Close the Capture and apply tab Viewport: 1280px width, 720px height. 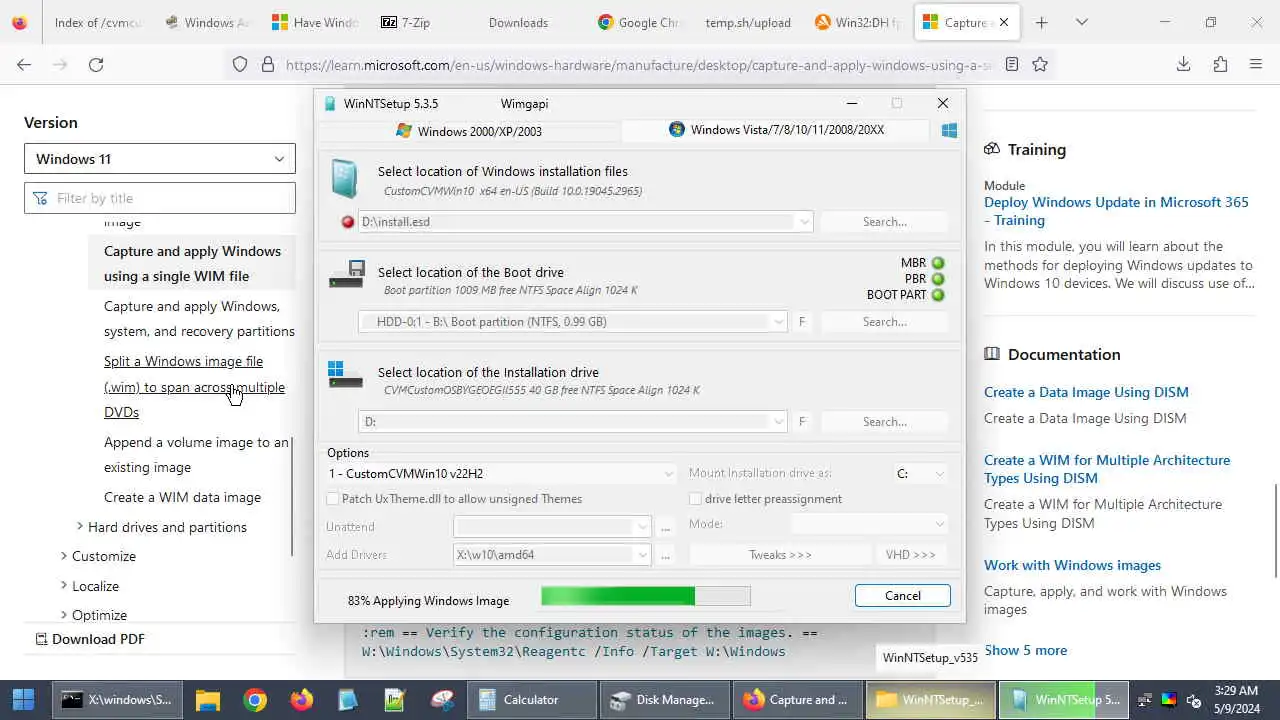pos(1004,22)
